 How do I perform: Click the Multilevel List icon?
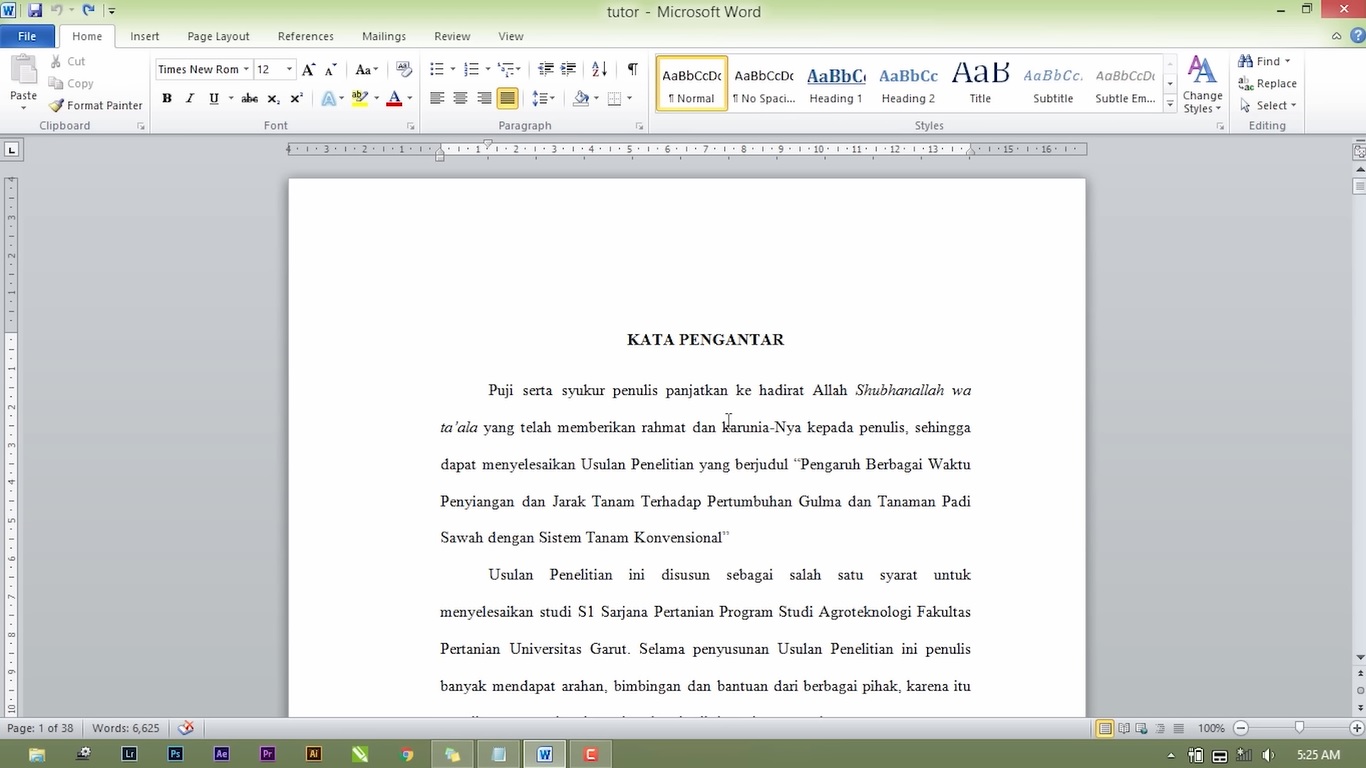(x=507, y=69)
